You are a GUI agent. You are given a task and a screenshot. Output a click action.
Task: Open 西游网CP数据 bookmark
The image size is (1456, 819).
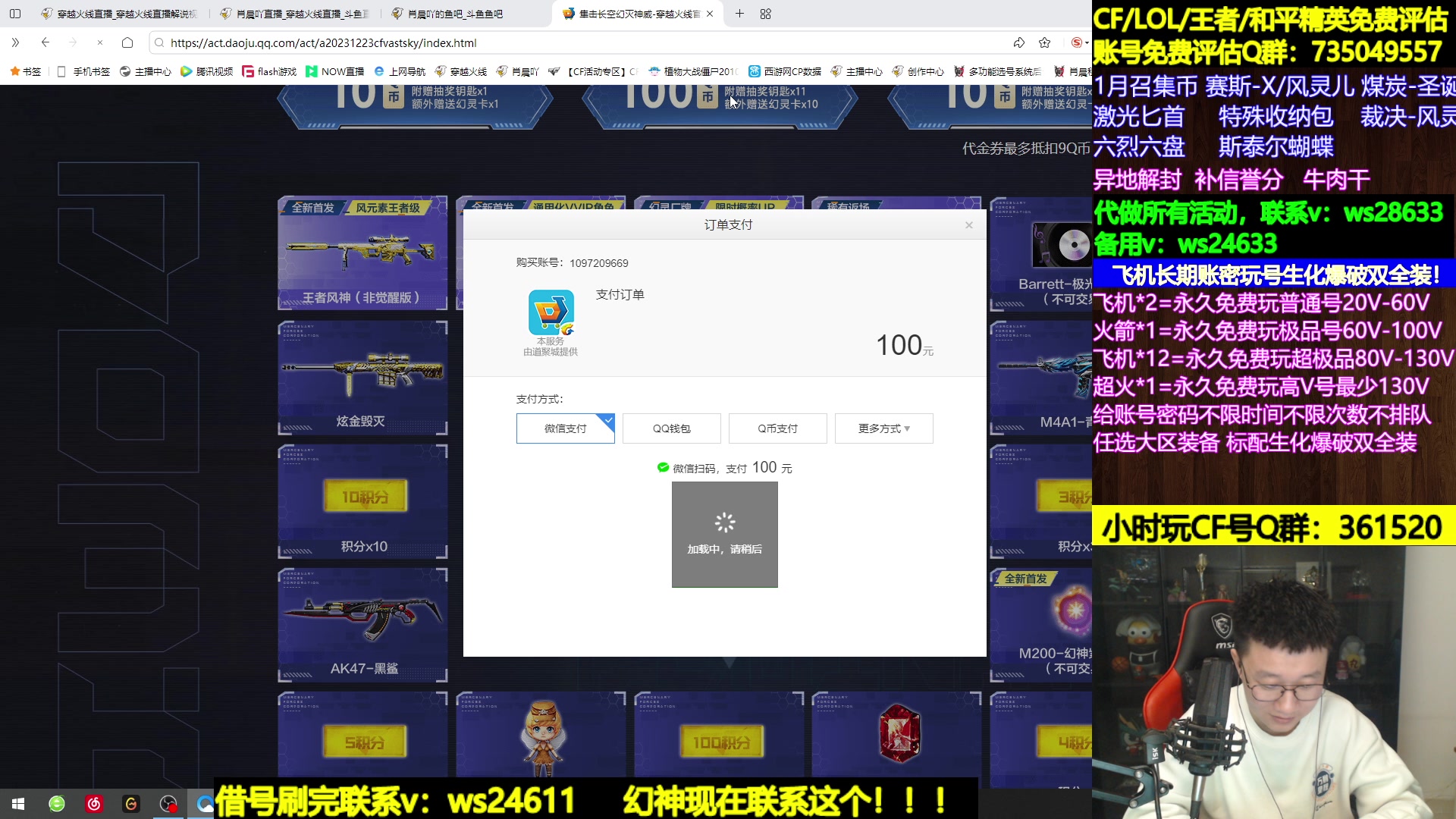coord(785,71)
